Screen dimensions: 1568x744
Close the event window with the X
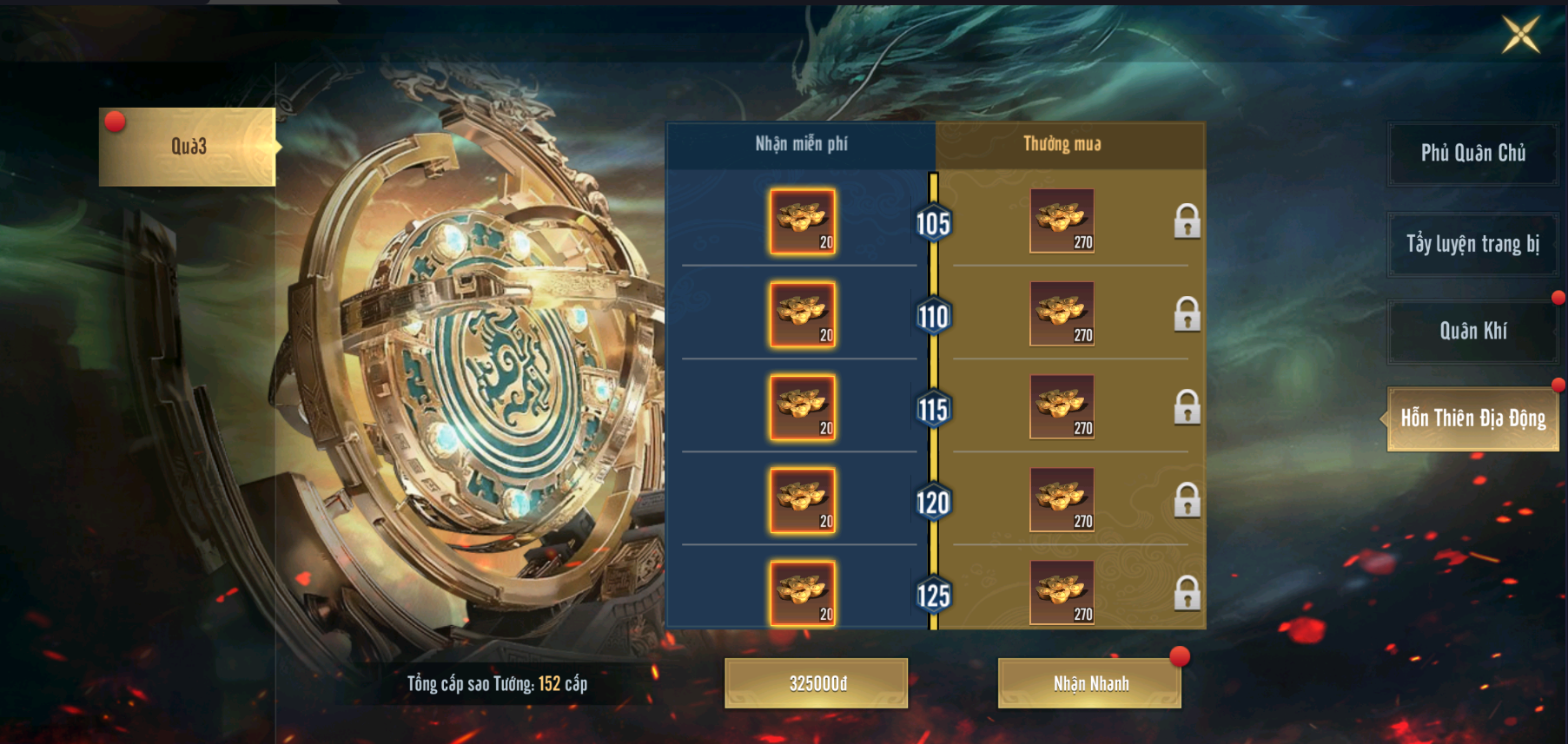[1521, 35]
